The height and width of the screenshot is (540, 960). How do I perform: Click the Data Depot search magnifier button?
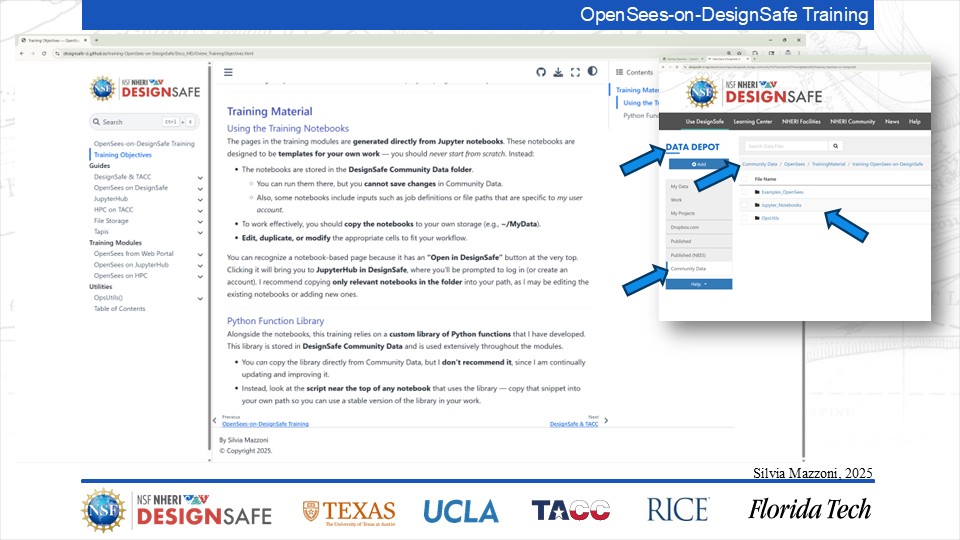[836, 146]
